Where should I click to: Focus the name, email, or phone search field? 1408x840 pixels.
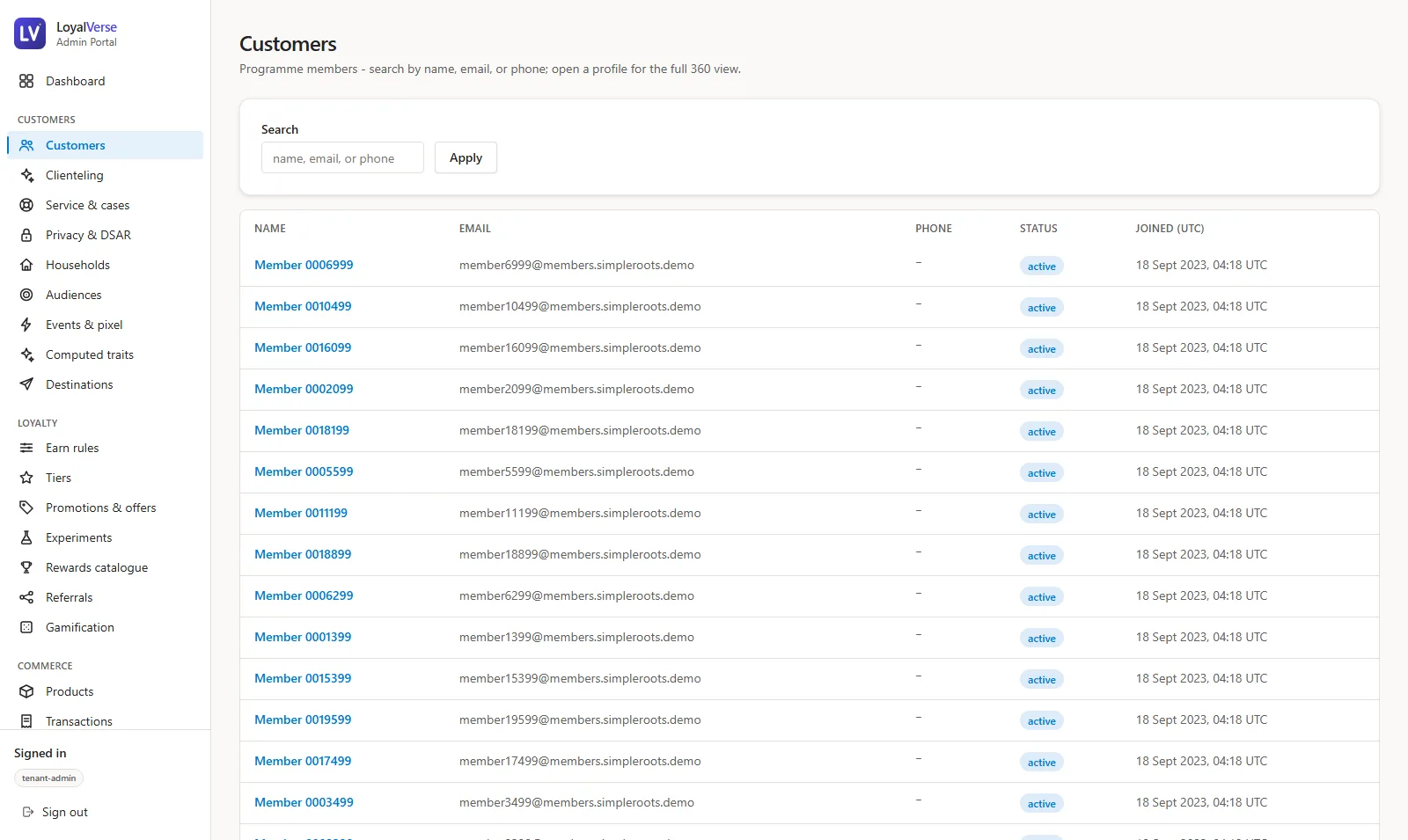[x=342, y=157]
